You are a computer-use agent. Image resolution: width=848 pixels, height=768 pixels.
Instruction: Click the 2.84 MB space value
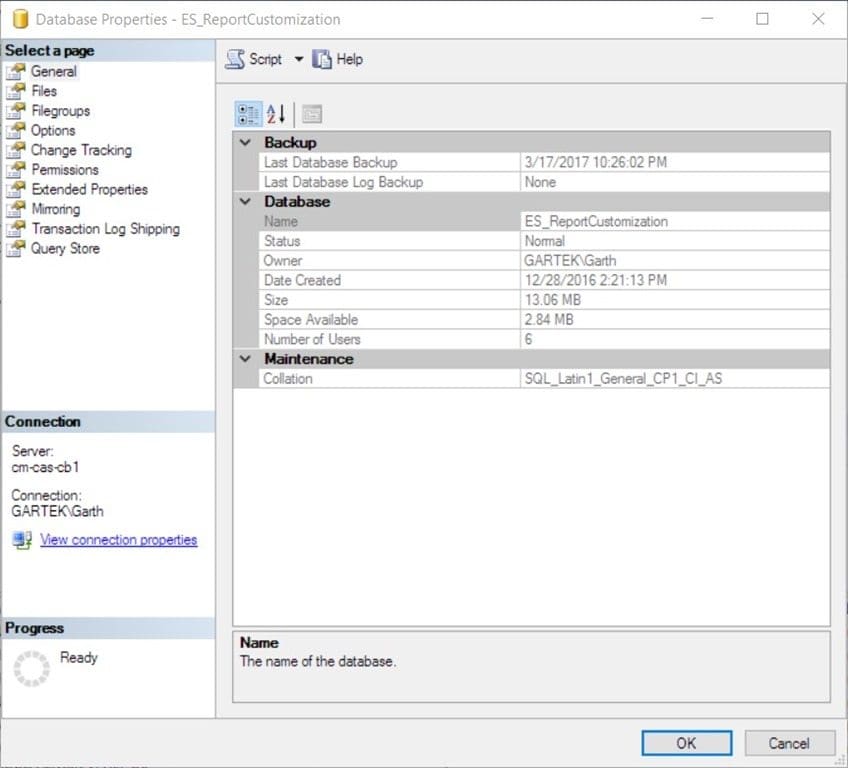tap(548, 320)
